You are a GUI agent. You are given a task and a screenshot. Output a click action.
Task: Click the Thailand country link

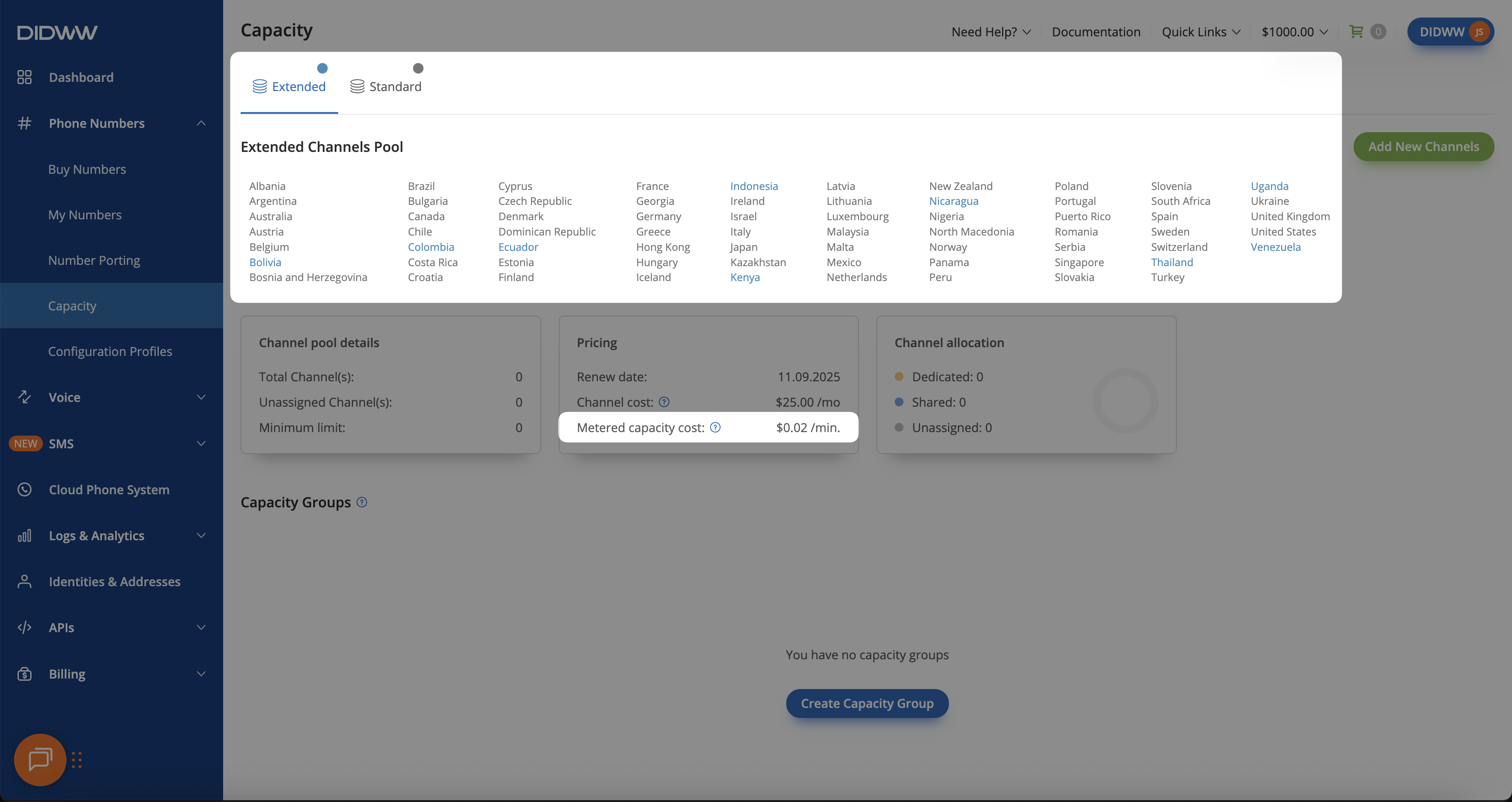coord(1172,262)
